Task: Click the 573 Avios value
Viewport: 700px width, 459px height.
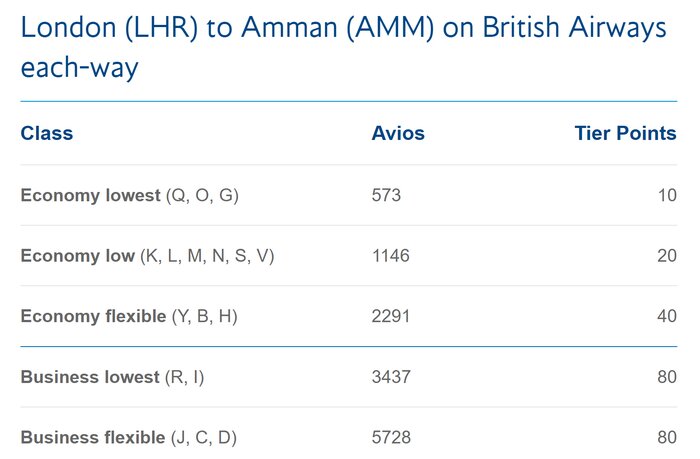Action: click(387, 196)
